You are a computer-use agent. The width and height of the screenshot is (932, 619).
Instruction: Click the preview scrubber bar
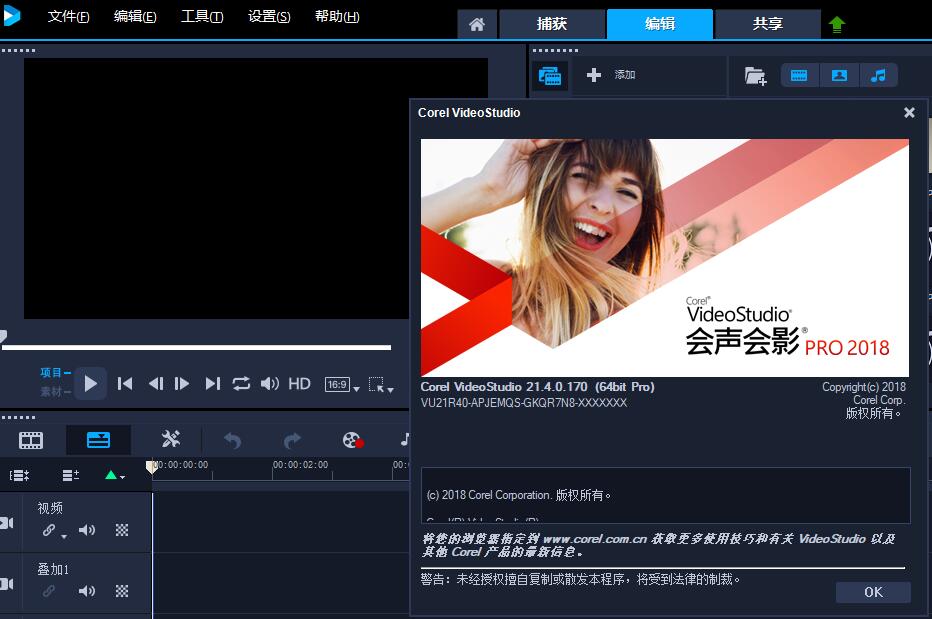[196, 347]
